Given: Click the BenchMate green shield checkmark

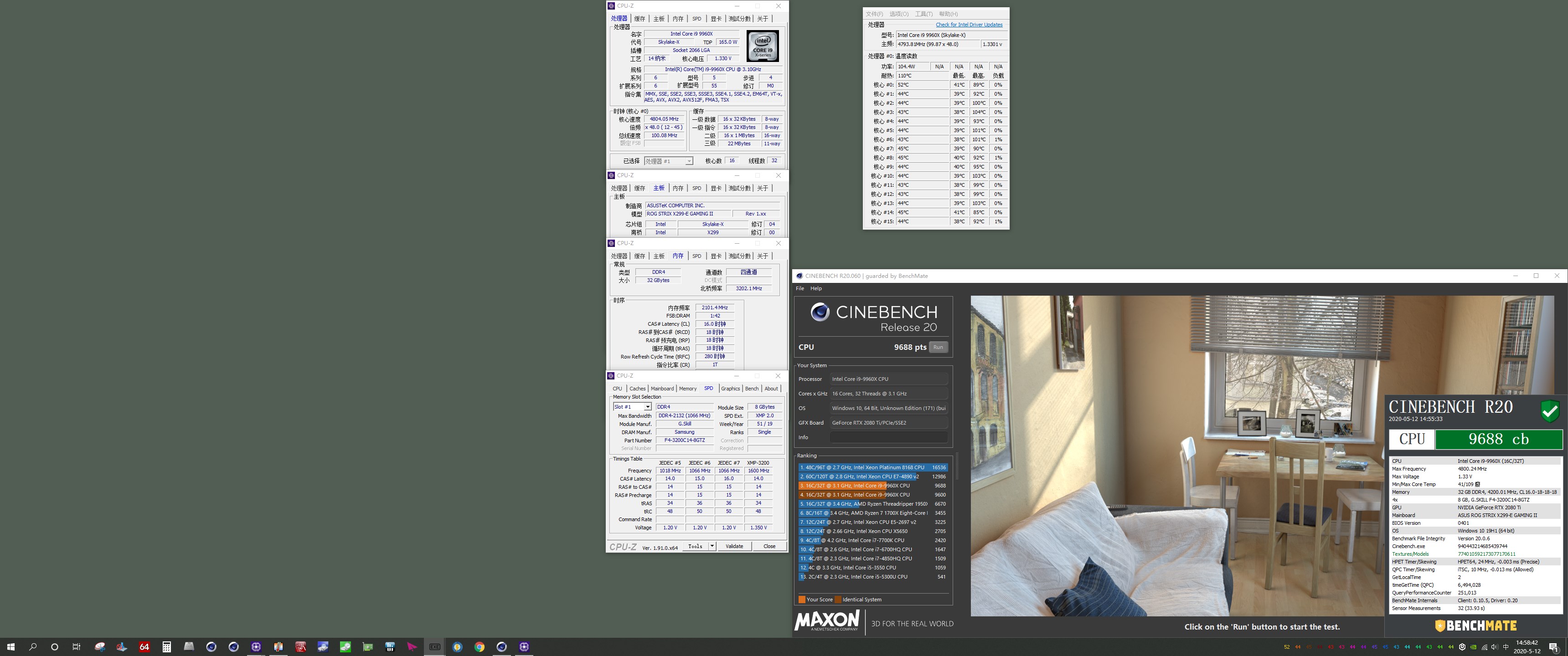Looking at the screenshot, I should pyautogui.click(x=1550, y=411).
